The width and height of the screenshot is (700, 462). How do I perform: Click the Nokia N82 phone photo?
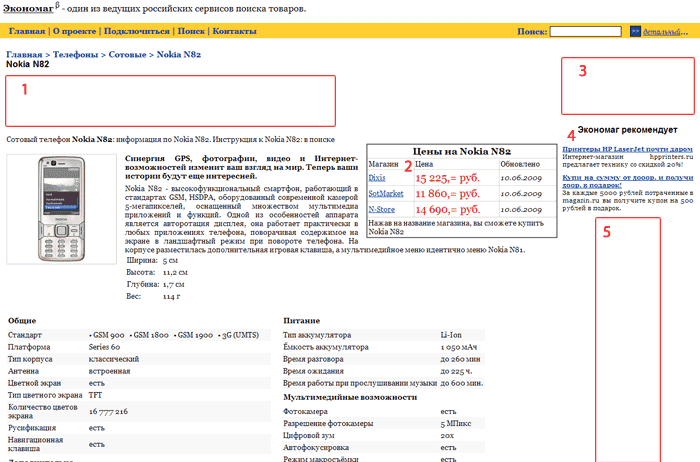click(62, 209)
